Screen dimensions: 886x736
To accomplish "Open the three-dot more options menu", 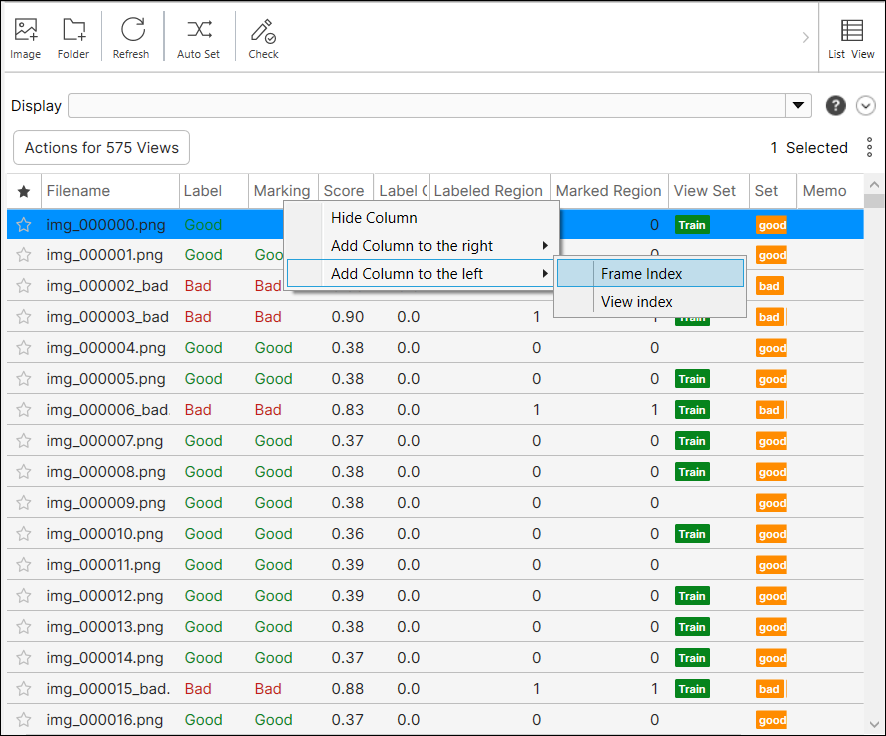I will (869, 148).
